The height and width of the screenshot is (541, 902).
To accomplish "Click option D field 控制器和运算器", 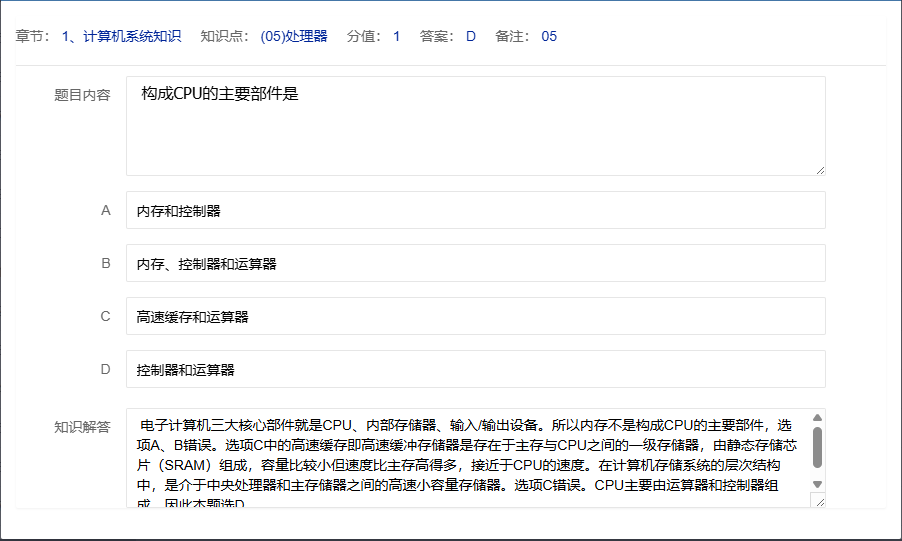I will [475, 369].
